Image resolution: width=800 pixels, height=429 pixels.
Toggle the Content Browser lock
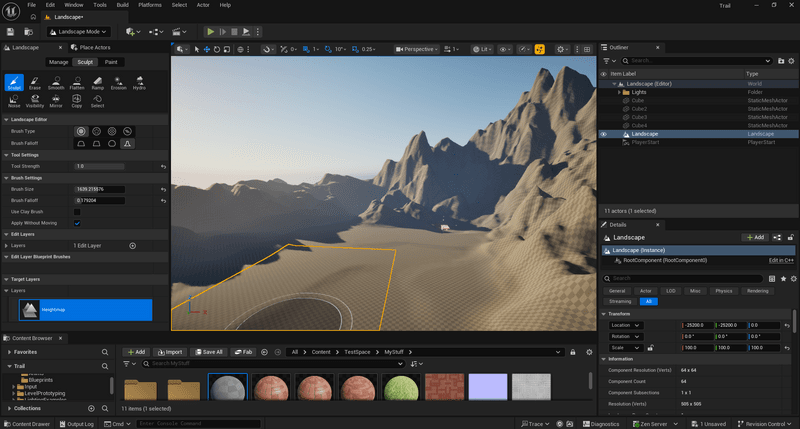click(x=573, y=352)
